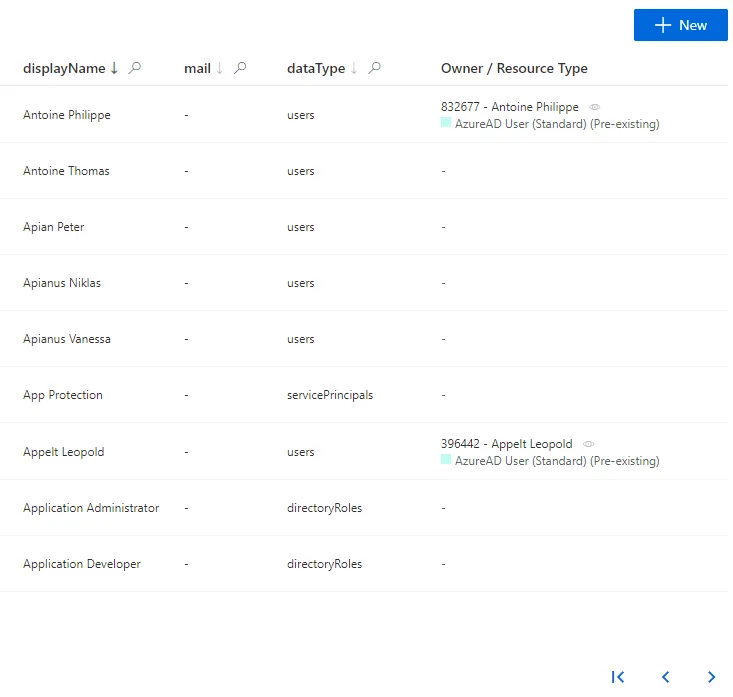Click AzureAD User label under Antoine Philippe
The image size is (733, 697).
(557, 124)
